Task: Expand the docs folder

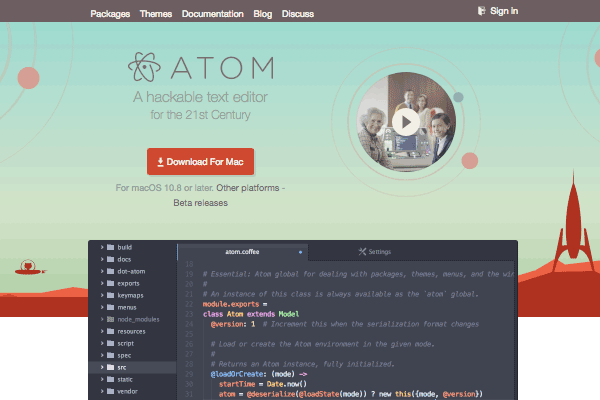Action: point(102,259)
